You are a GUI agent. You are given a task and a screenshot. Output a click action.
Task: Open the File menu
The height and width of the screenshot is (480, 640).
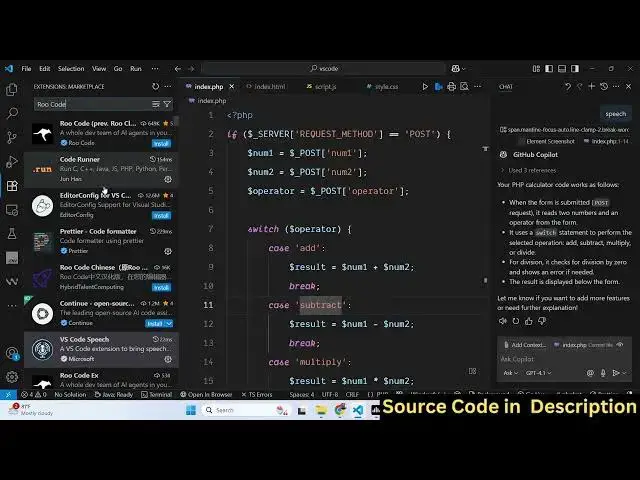27,69
